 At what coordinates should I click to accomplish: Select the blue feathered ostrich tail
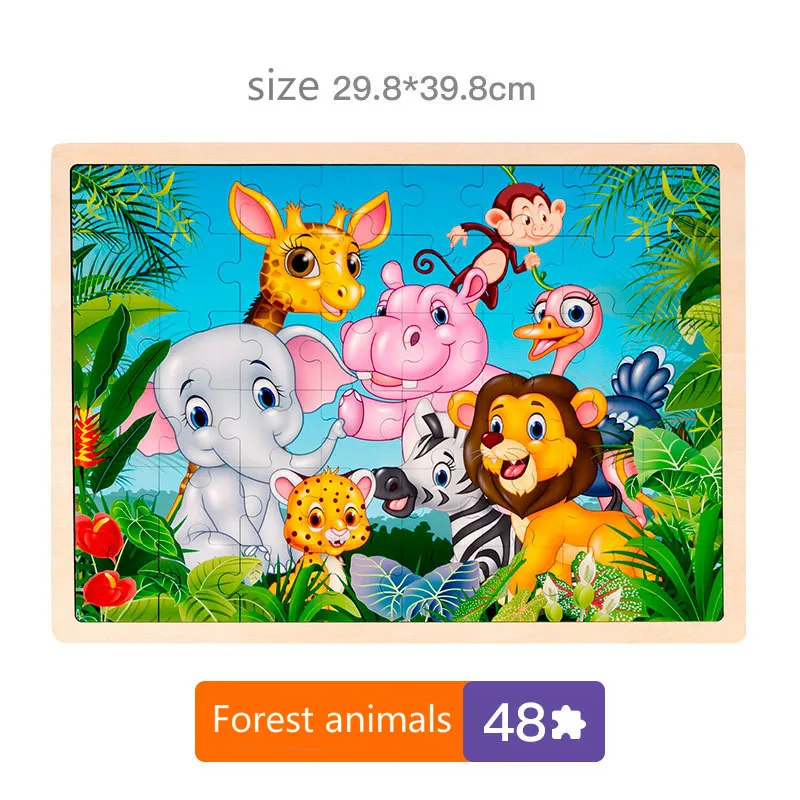tap(639, 389)
